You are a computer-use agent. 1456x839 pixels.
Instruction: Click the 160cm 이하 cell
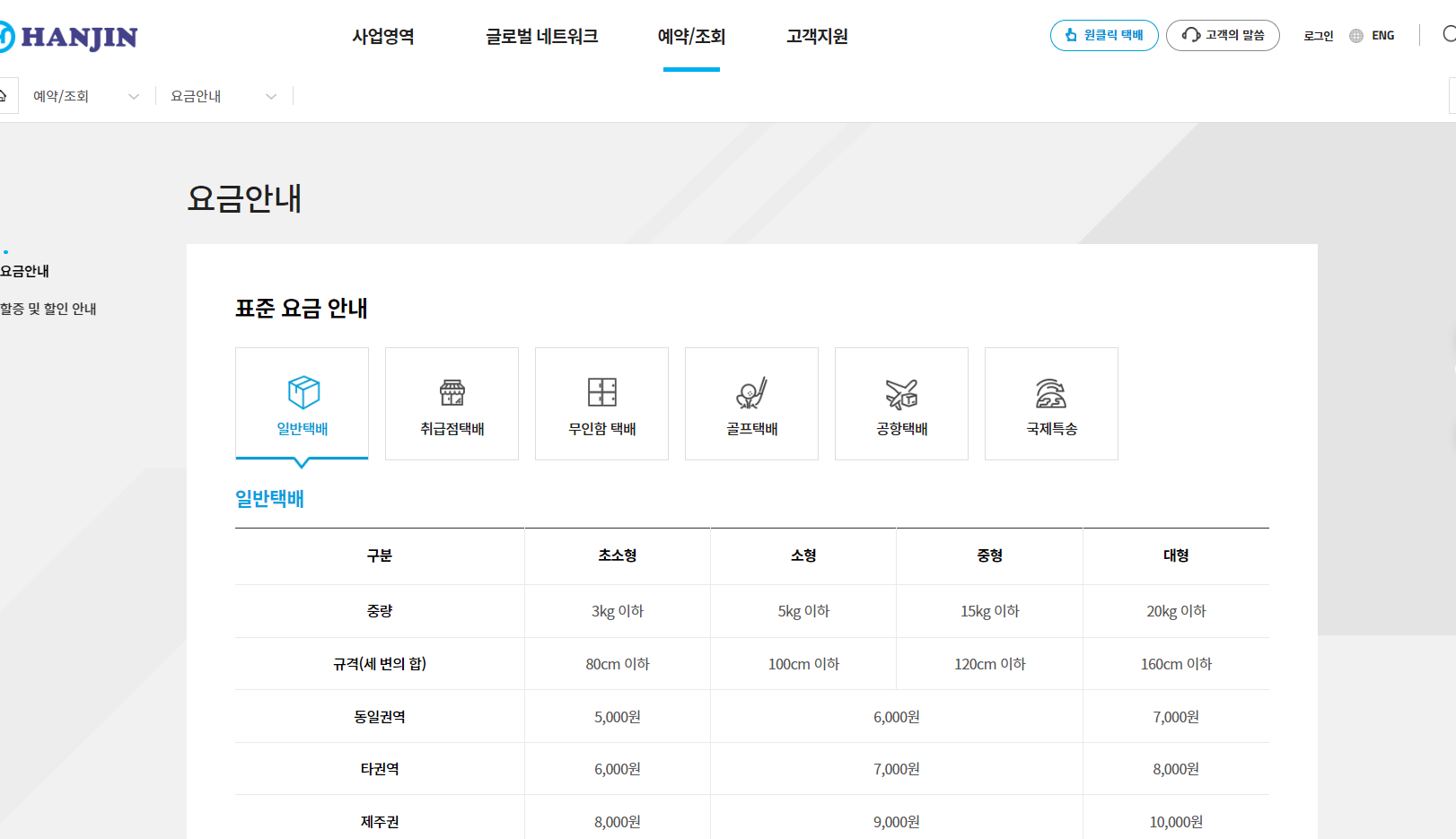[1176, 664]
